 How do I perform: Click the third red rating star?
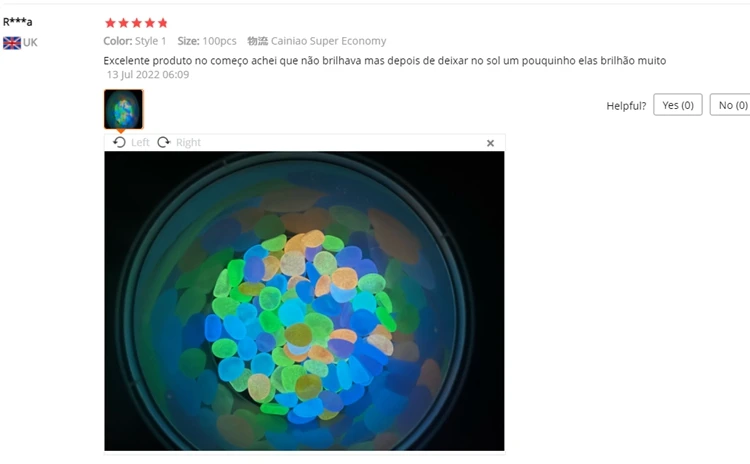(x=137, y=23)
